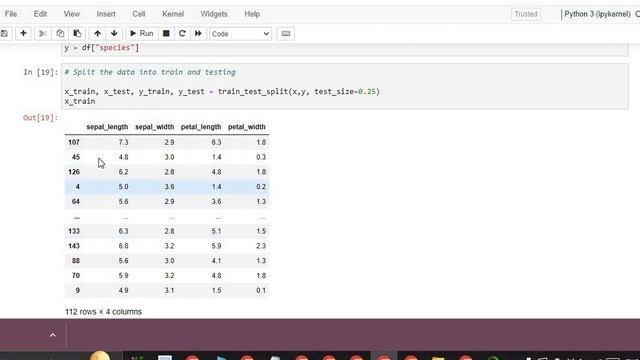Image resolution: width=640 pixels, height=360 pixels.
Task: Move selected cell up arrow
Action: click(x=97, y=33)
